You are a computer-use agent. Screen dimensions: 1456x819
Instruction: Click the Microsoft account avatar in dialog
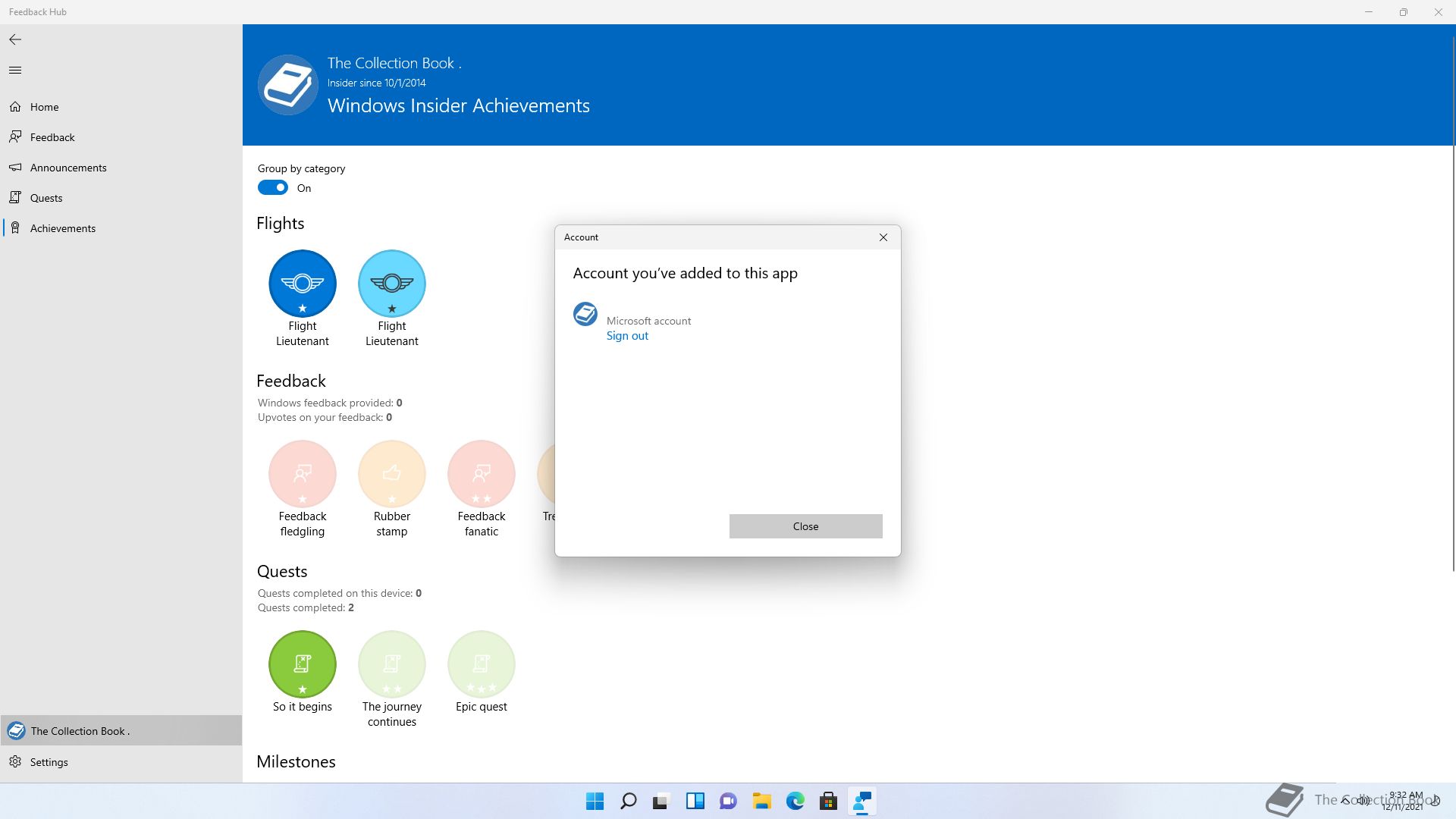tap(585, 314)
